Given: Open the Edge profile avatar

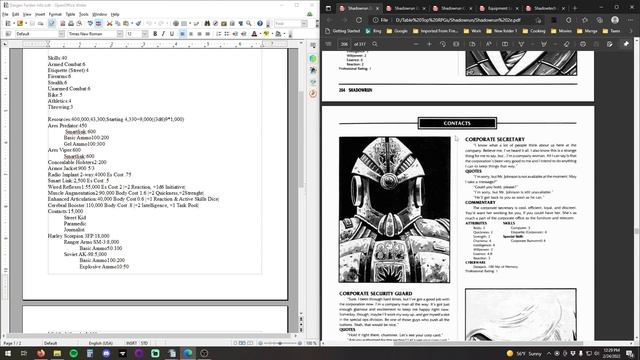Looking at the screenshot, I should coord(615,20).
